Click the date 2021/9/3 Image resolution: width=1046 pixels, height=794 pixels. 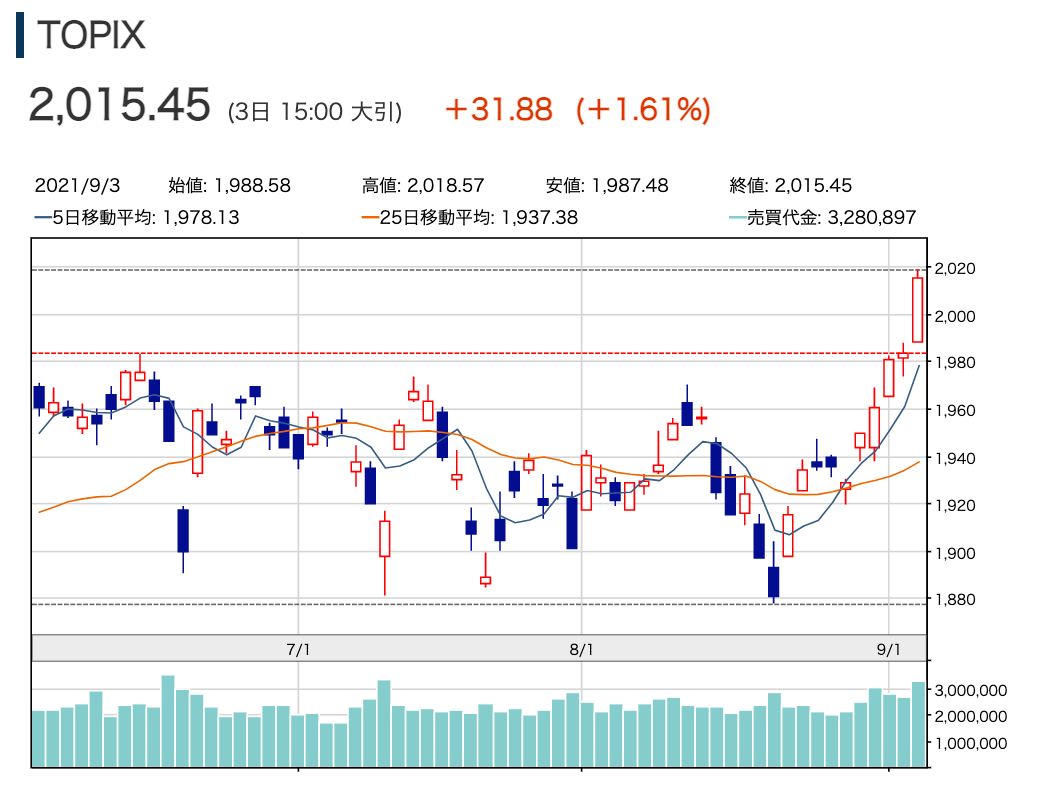point(77,185)
